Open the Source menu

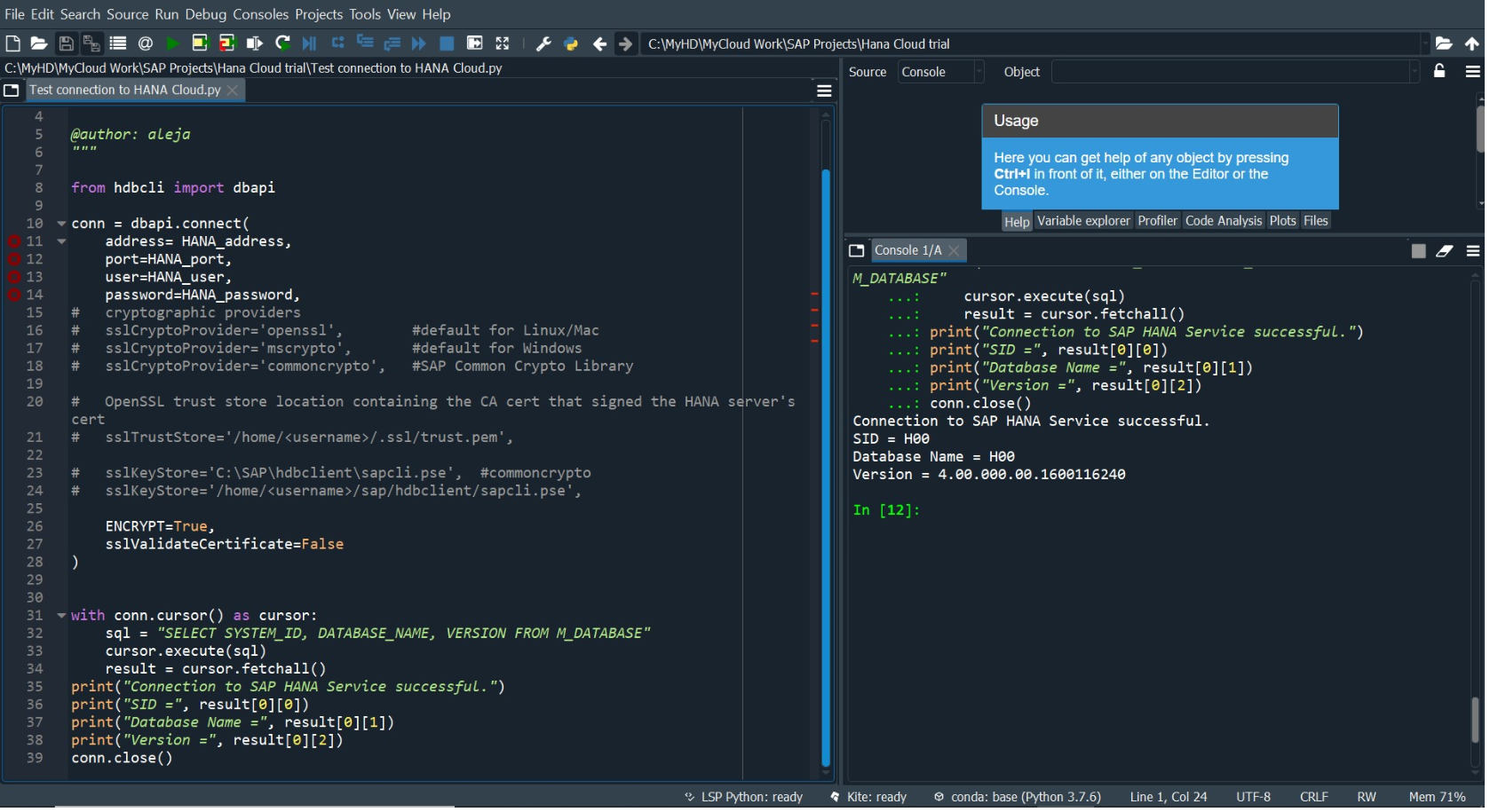point(127,14)
